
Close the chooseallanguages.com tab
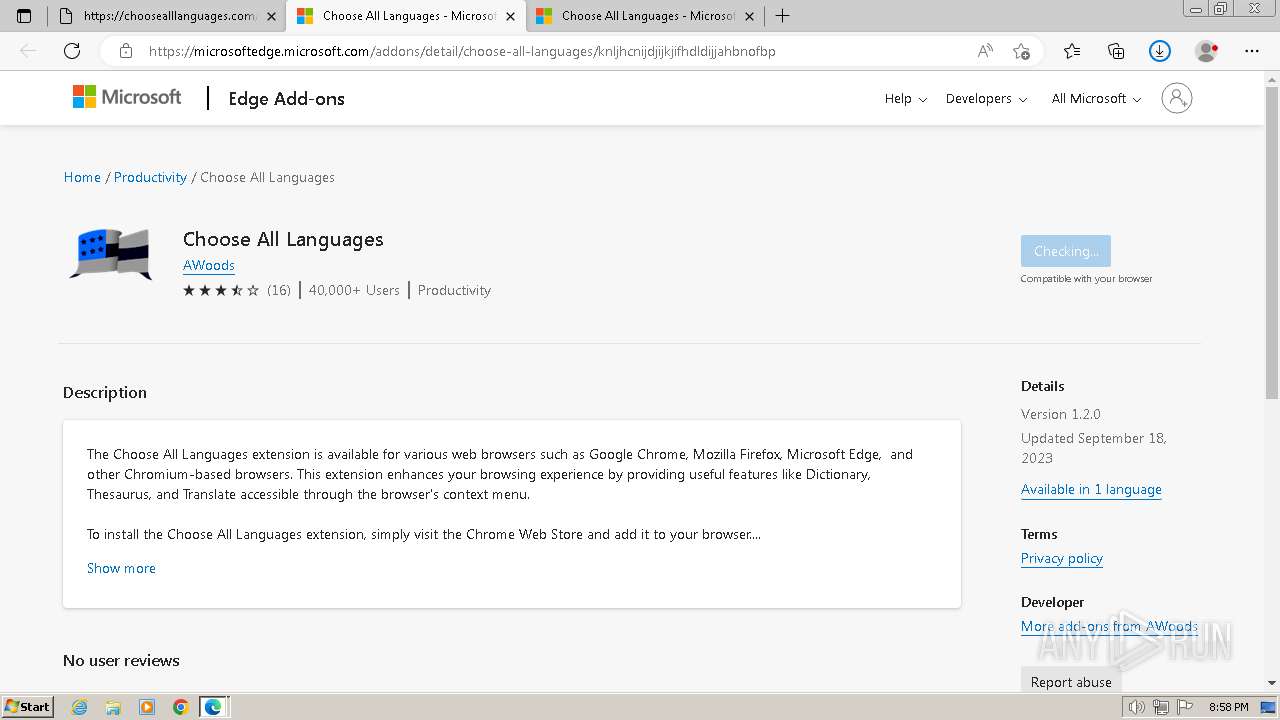click(271, 16)
